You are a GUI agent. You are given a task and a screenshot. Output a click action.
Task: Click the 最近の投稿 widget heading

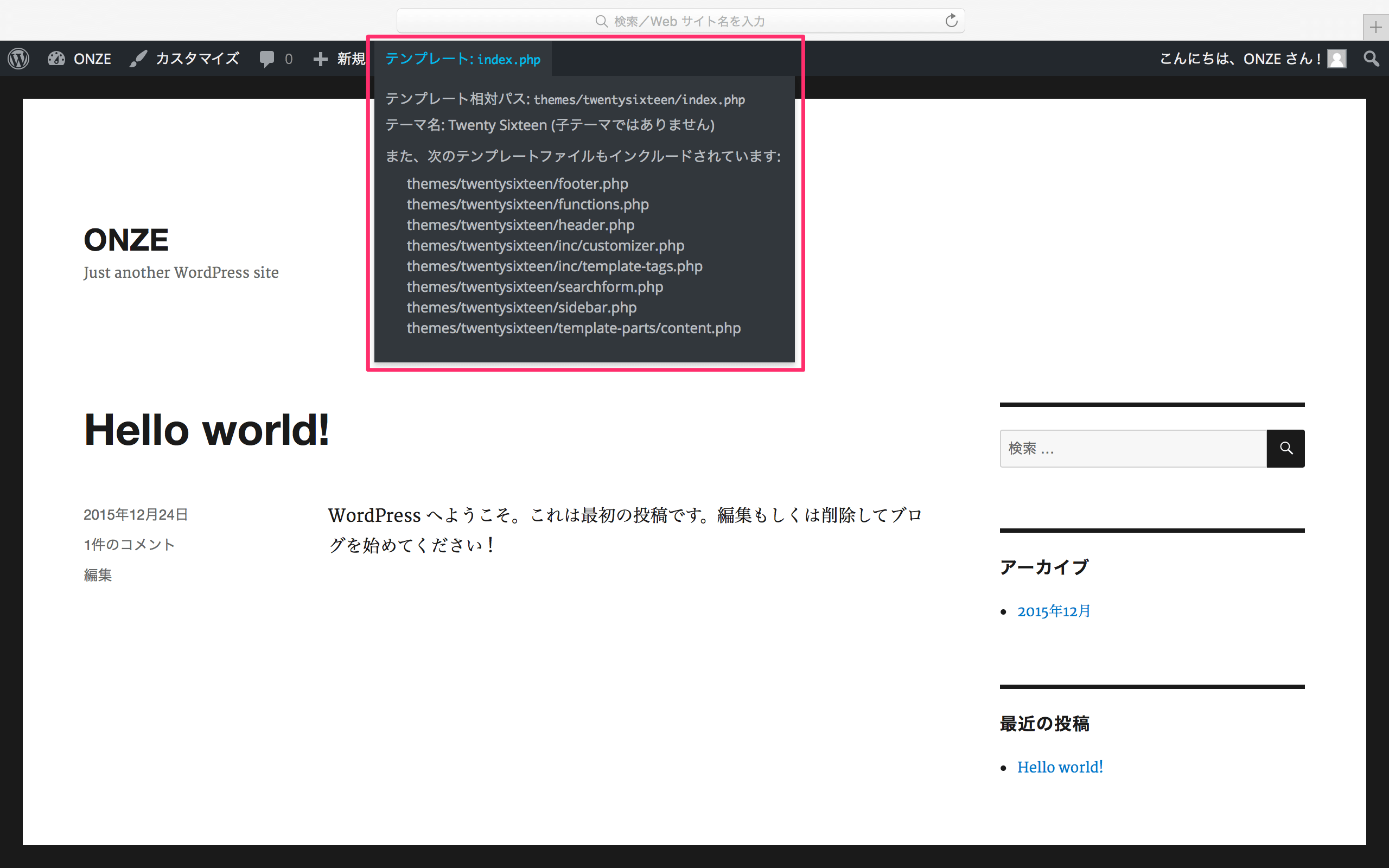[x=1044, y=723]
